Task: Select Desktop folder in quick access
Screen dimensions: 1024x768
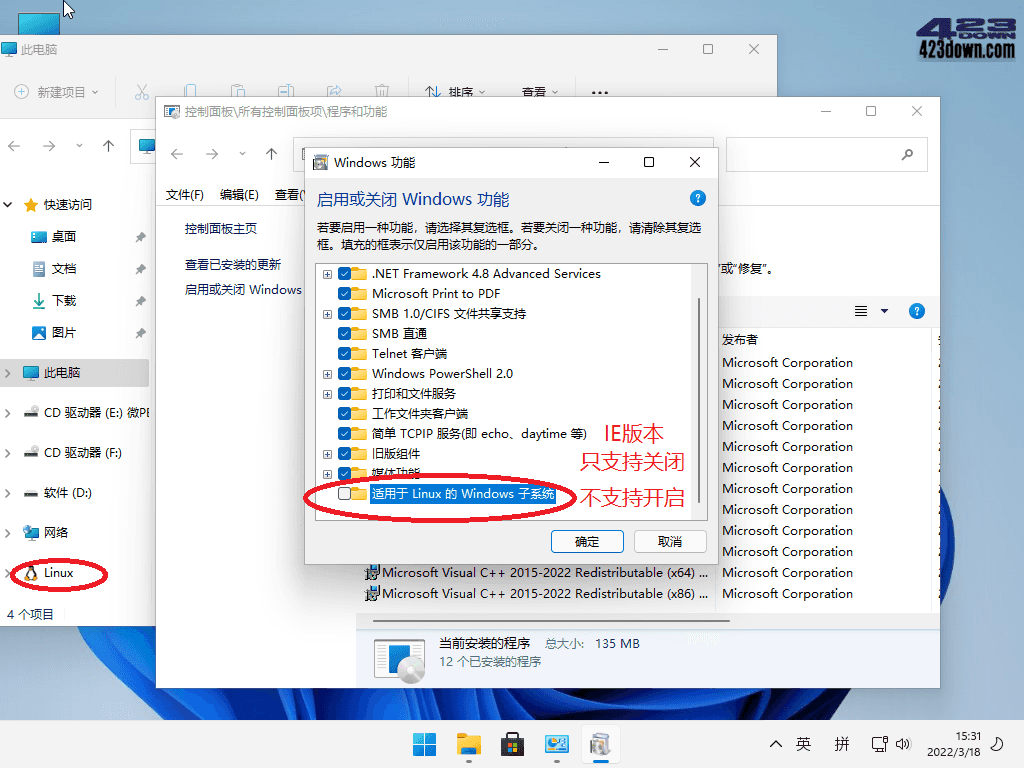Action: point(54,236)
